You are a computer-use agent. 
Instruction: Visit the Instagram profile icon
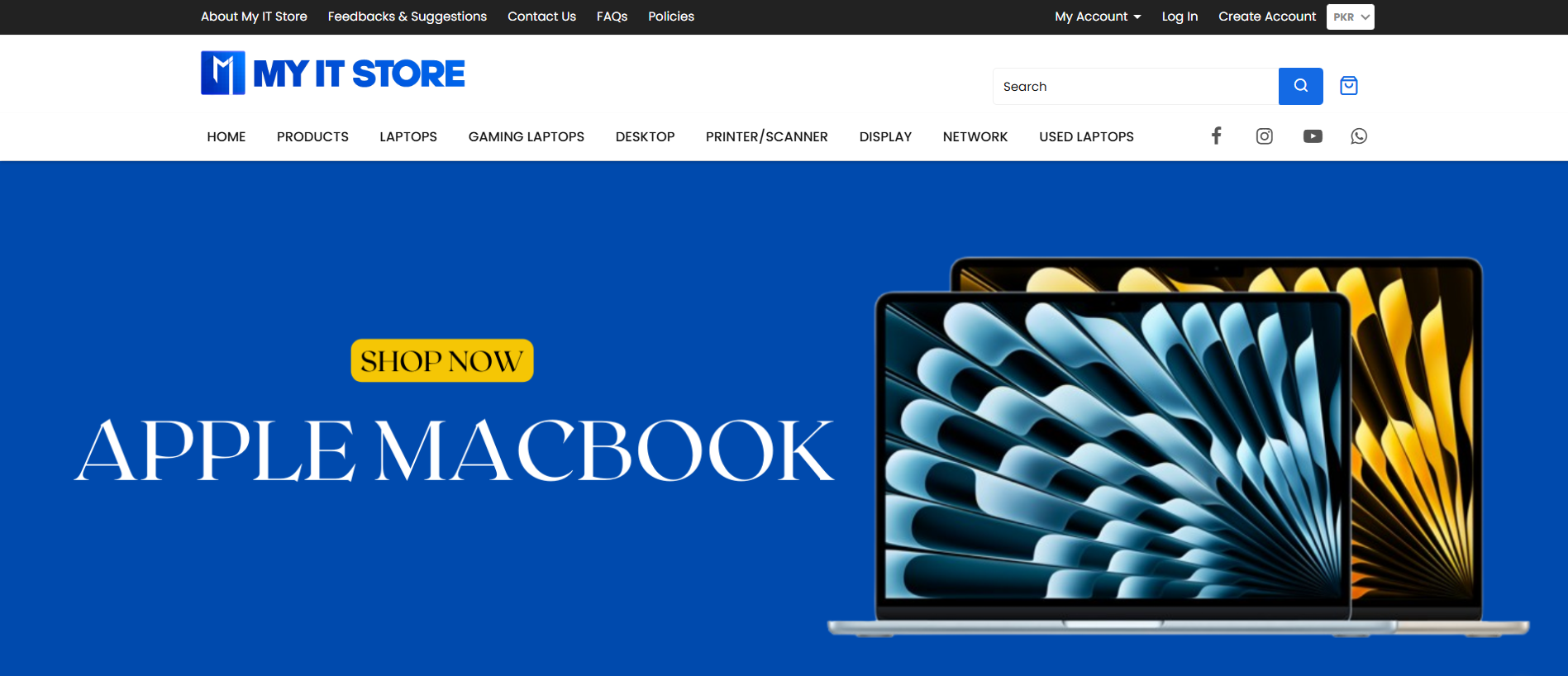(1264, 136)
